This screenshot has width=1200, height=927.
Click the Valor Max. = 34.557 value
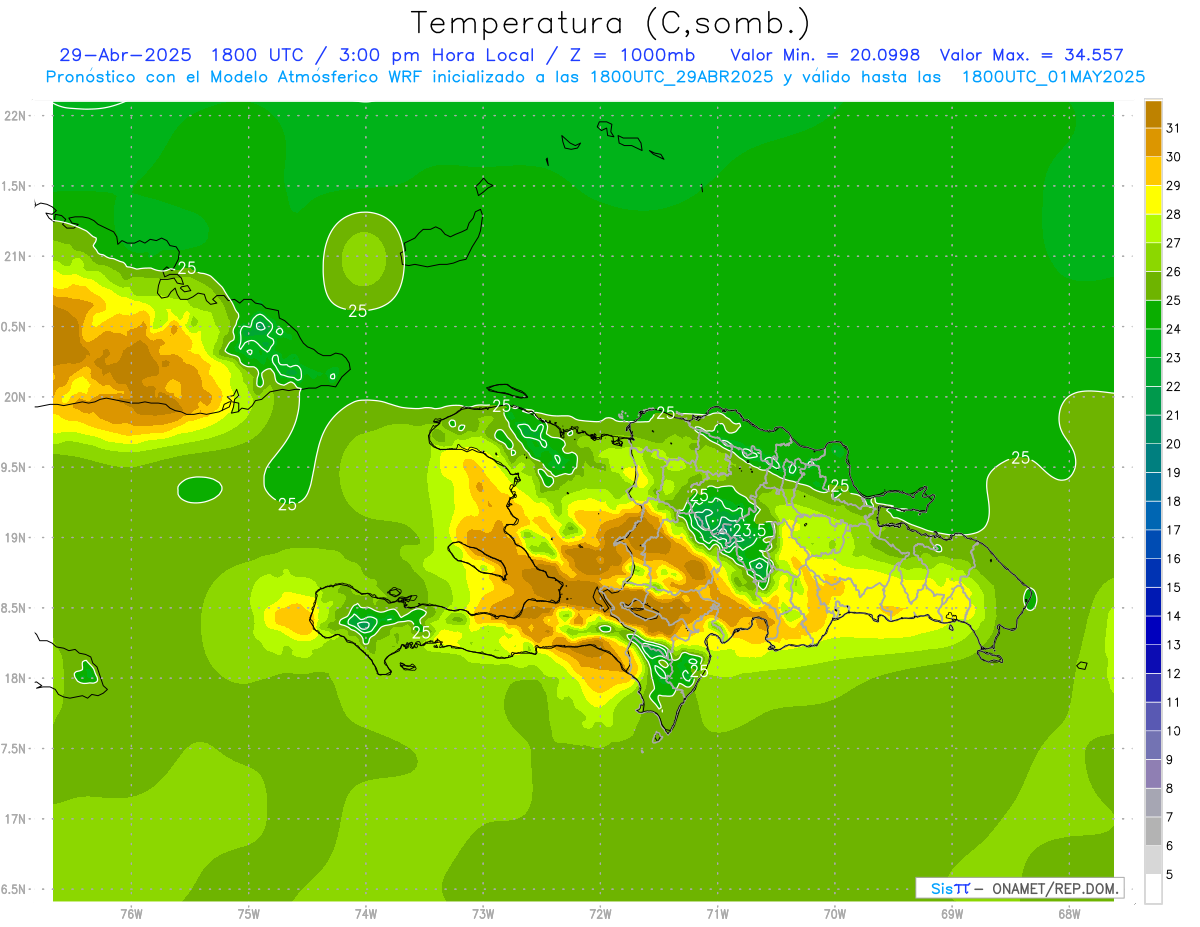point(1031,55)
